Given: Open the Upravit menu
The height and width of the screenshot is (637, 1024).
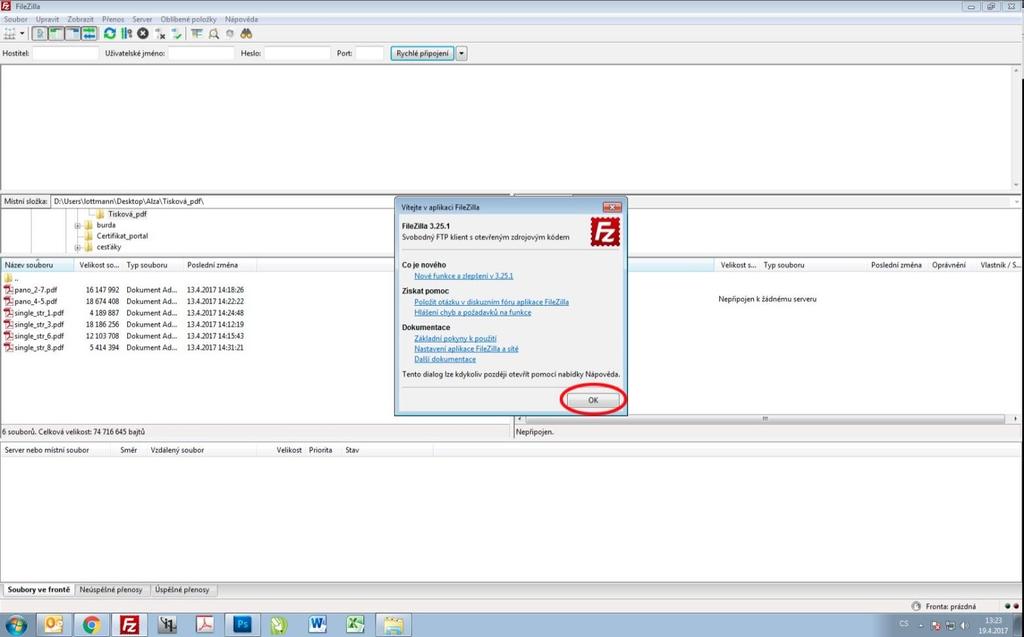Looking at the screenshot, I should coord(48,19).
